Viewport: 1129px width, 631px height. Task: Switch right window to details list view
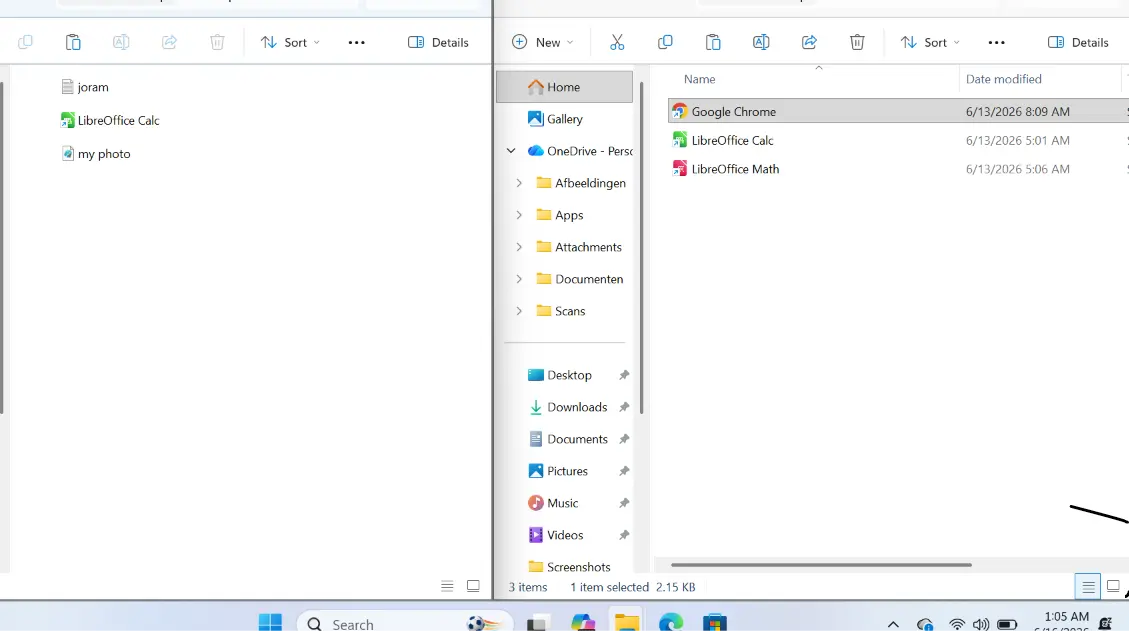click(x=1088, y=587)
